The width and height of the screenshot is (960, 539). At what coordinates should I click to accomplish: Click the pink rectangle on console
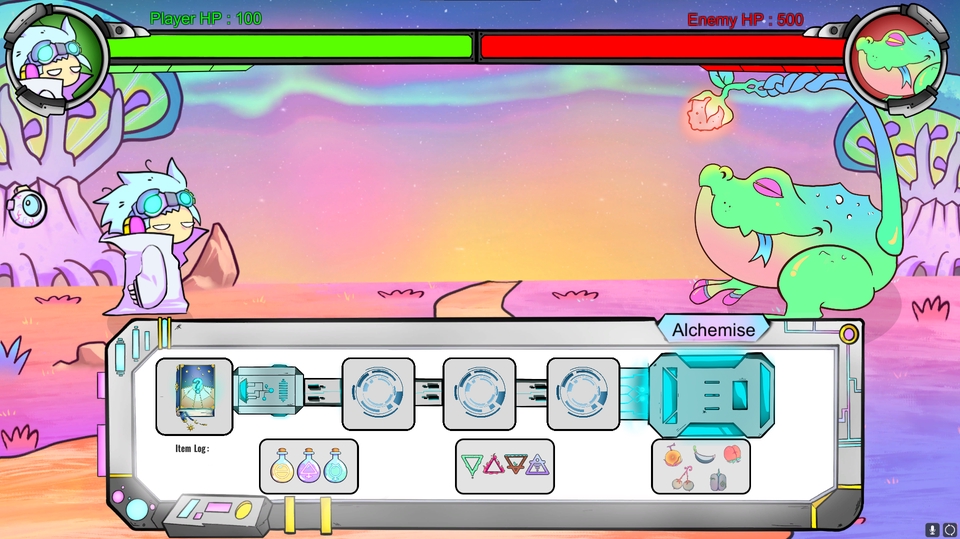point(218,508)
